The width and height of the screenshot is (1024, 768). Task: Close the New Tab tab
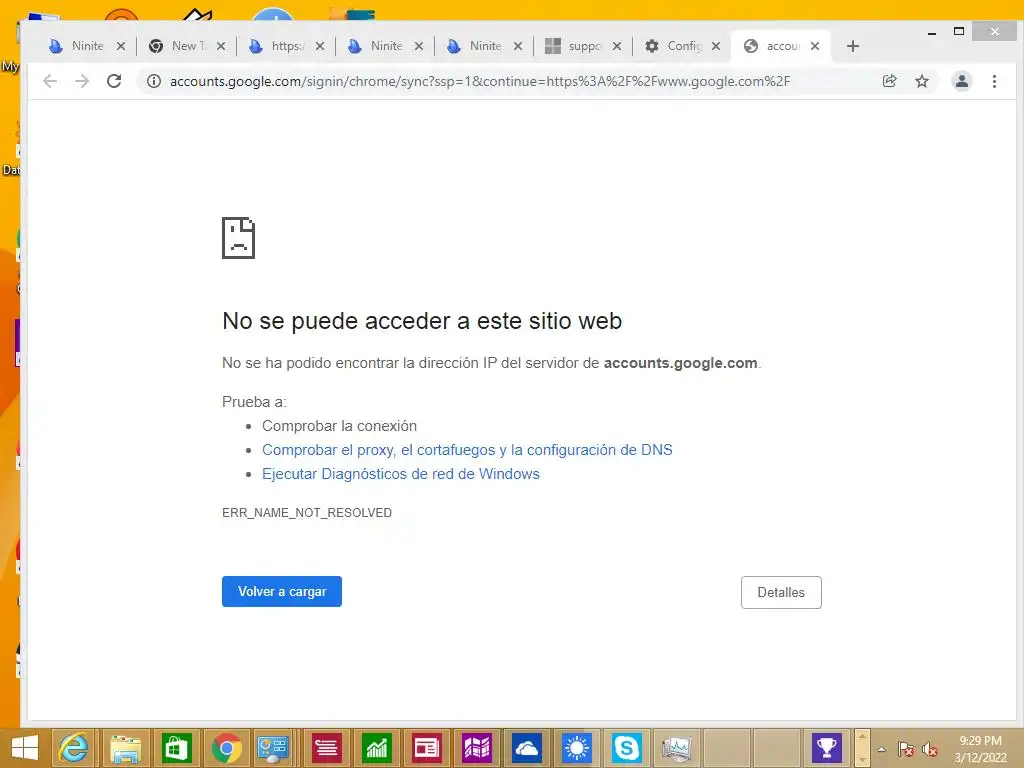tap(221, 46)
